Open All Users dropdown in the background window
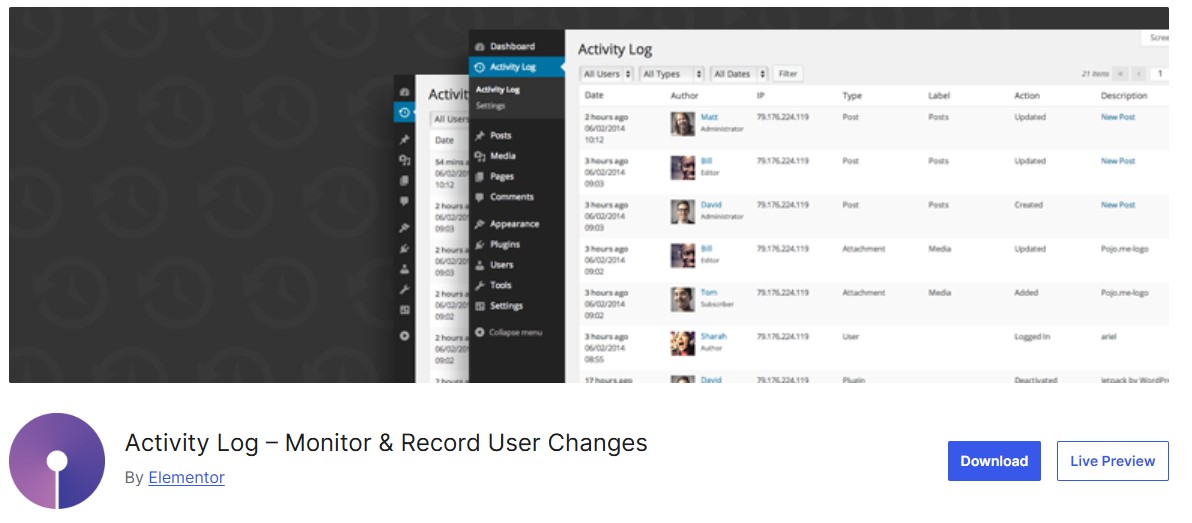 point(450,119)
